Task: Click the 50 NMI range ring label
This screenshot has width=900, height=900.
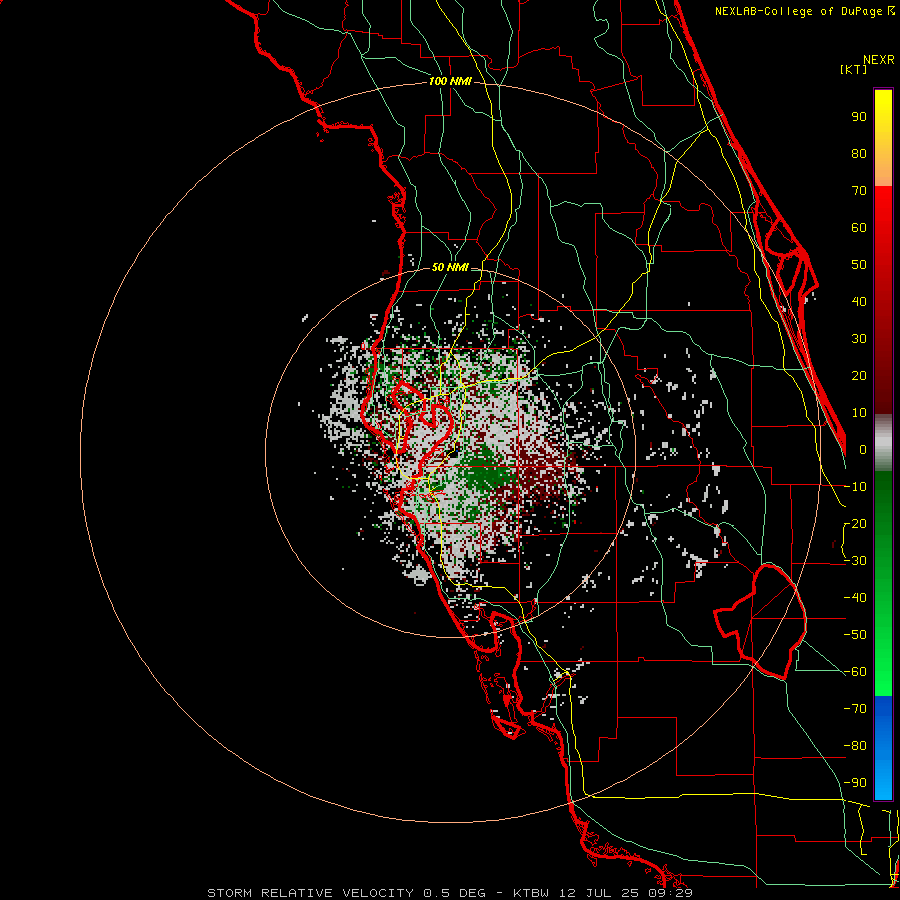Action: coord(450,267)
